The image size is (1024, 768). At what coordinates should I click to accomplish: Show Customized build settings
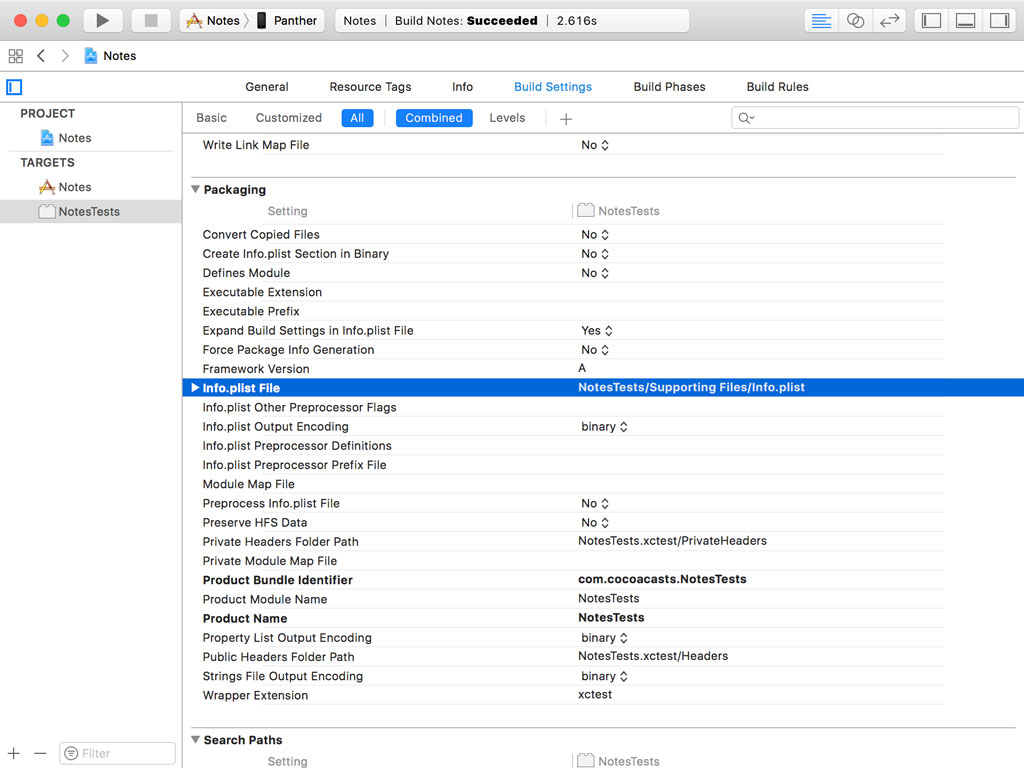289,118
